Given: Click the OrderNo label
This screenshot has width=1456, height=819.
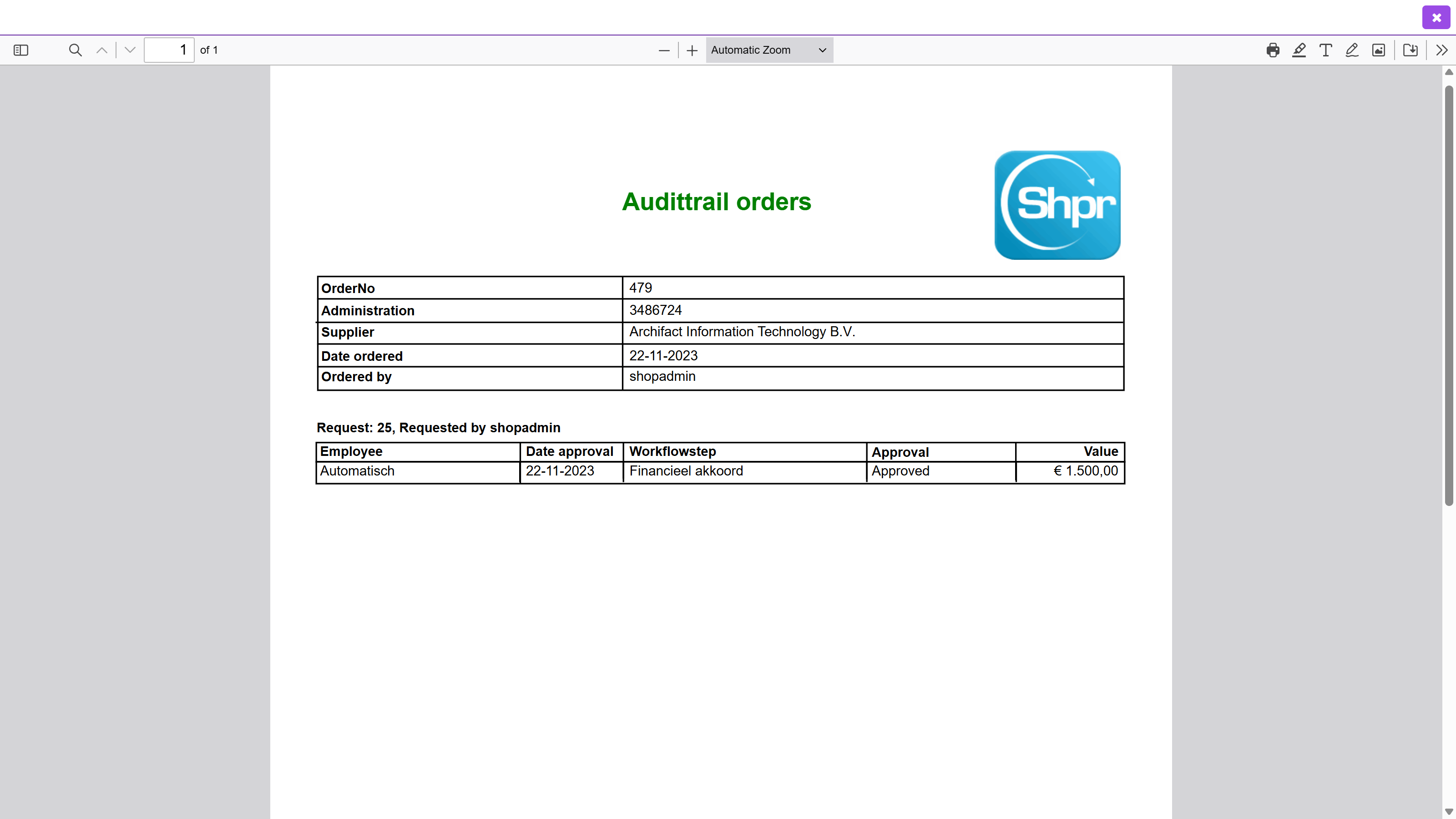Looking at the screenshot, I should pyautogui.click(x=348, y=288).
